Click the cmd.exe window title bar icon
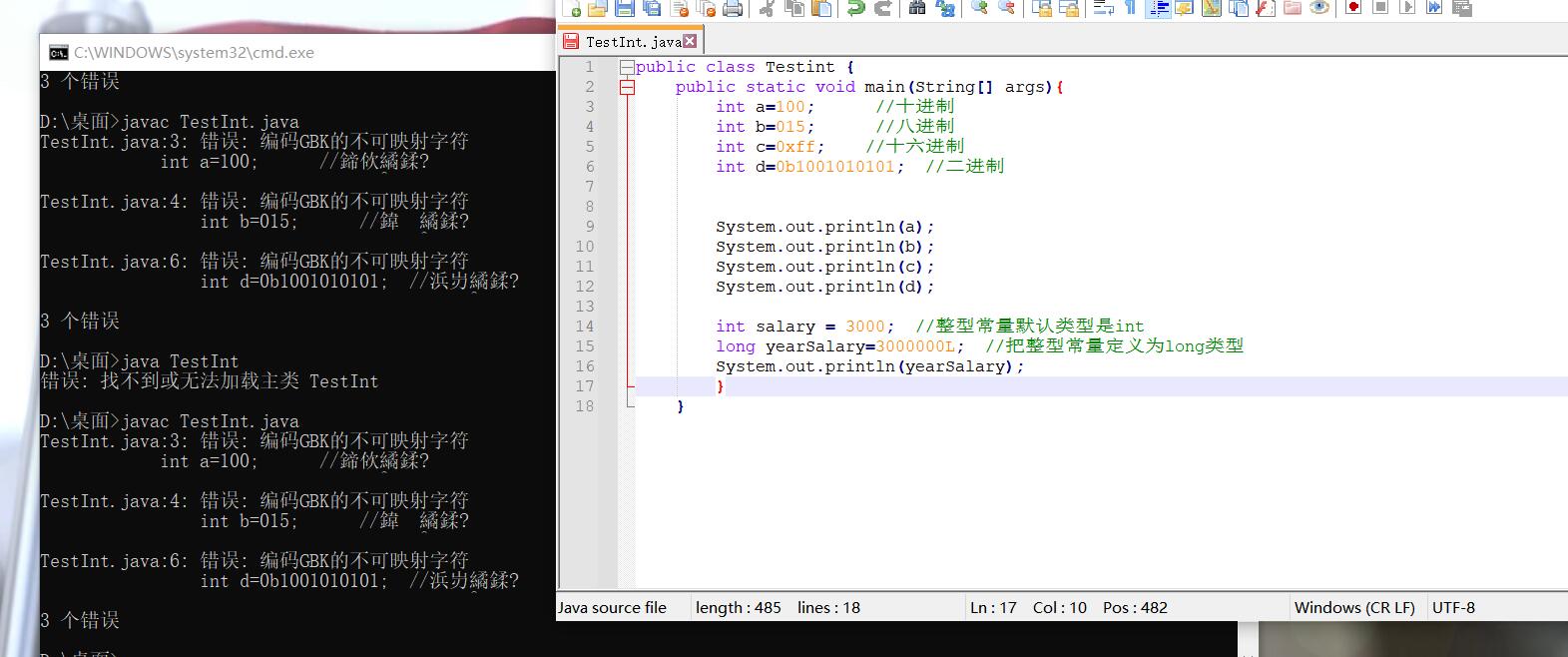Image resolution: width=1568 pixels, height=657 pixels. pyautogui.click(x=59, y=53)
